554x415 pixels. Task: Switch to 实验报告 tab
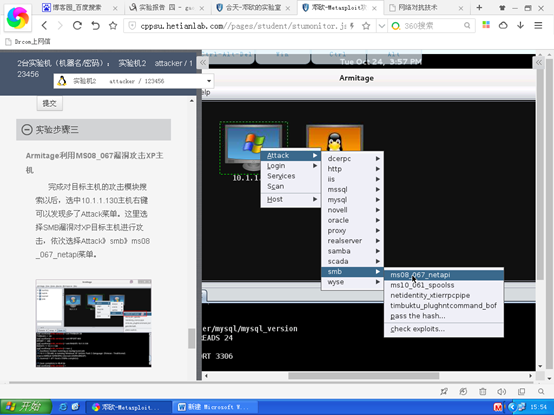coord(167,7)
